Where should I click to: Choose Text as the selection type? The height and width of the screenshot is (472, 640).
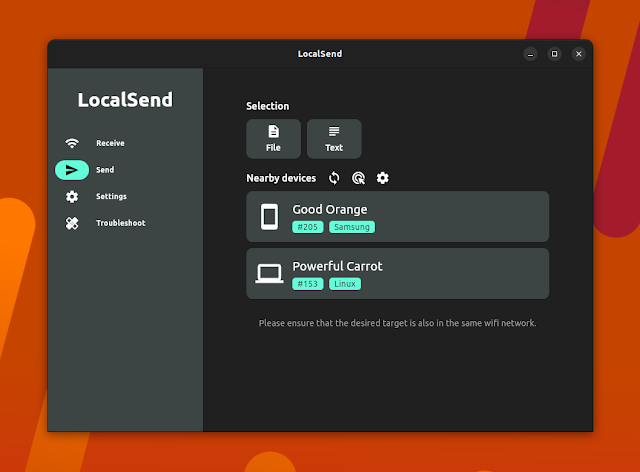click(334, 139)
